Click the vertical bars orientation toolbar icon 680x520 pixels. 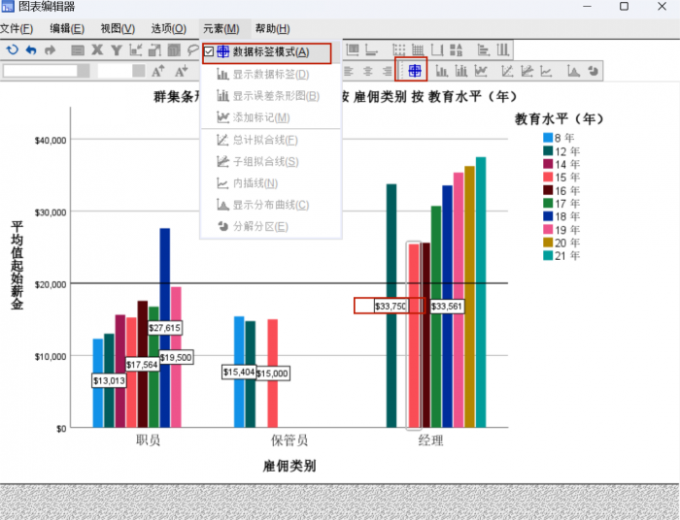point(503,50)
